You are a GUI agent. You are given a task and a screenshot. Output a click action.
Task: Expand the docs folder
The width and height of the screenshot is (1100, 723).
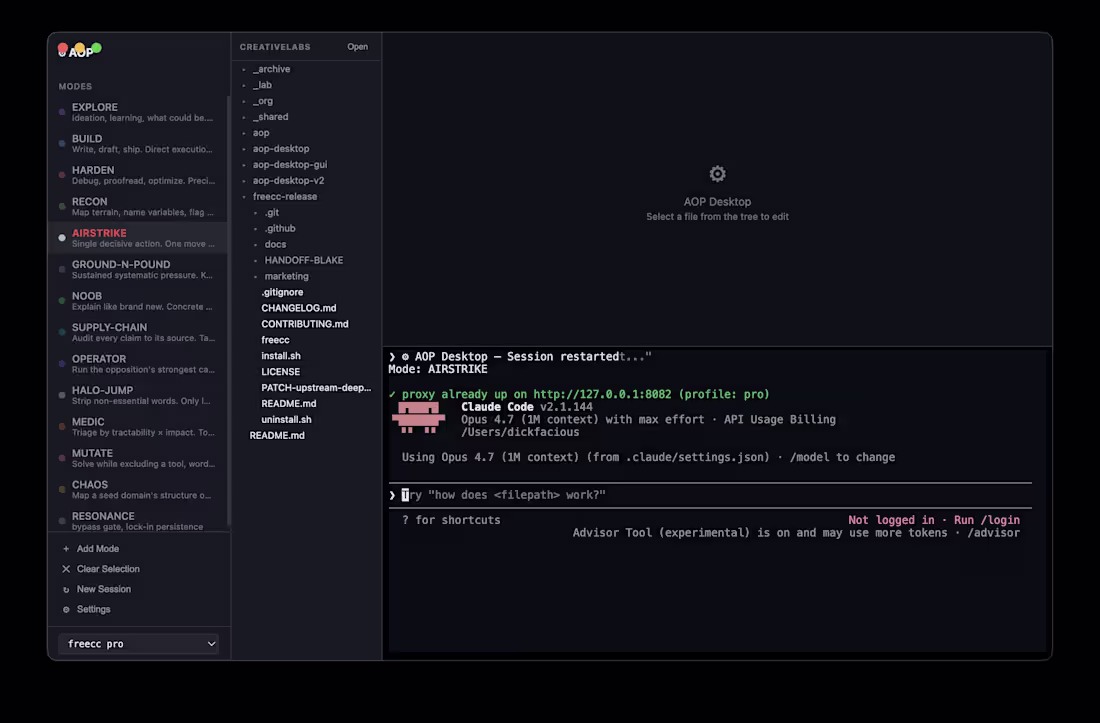[307, 244]
